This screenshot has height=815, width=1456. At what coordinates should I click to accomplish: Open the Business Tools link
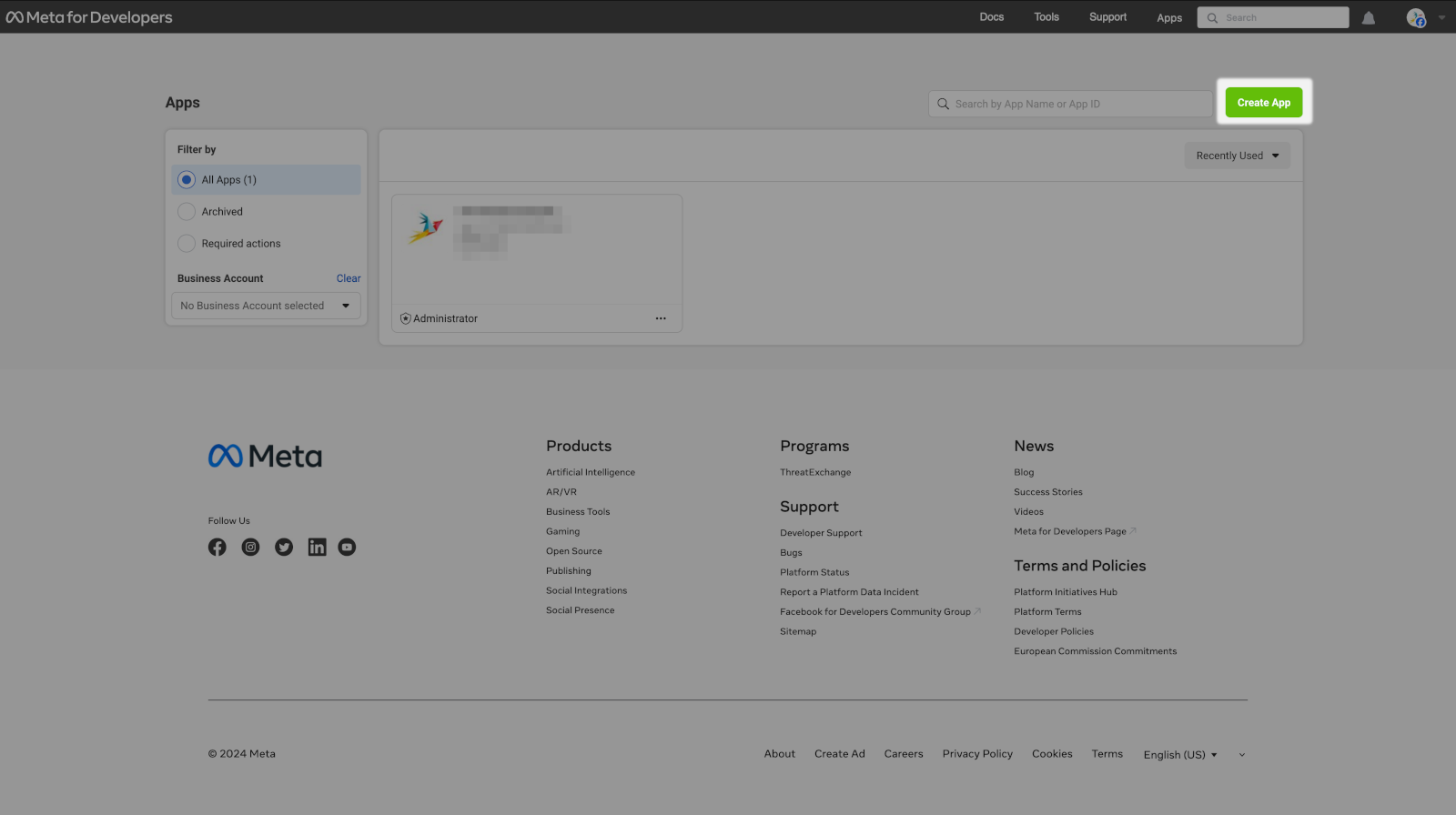tap(578, 512)
